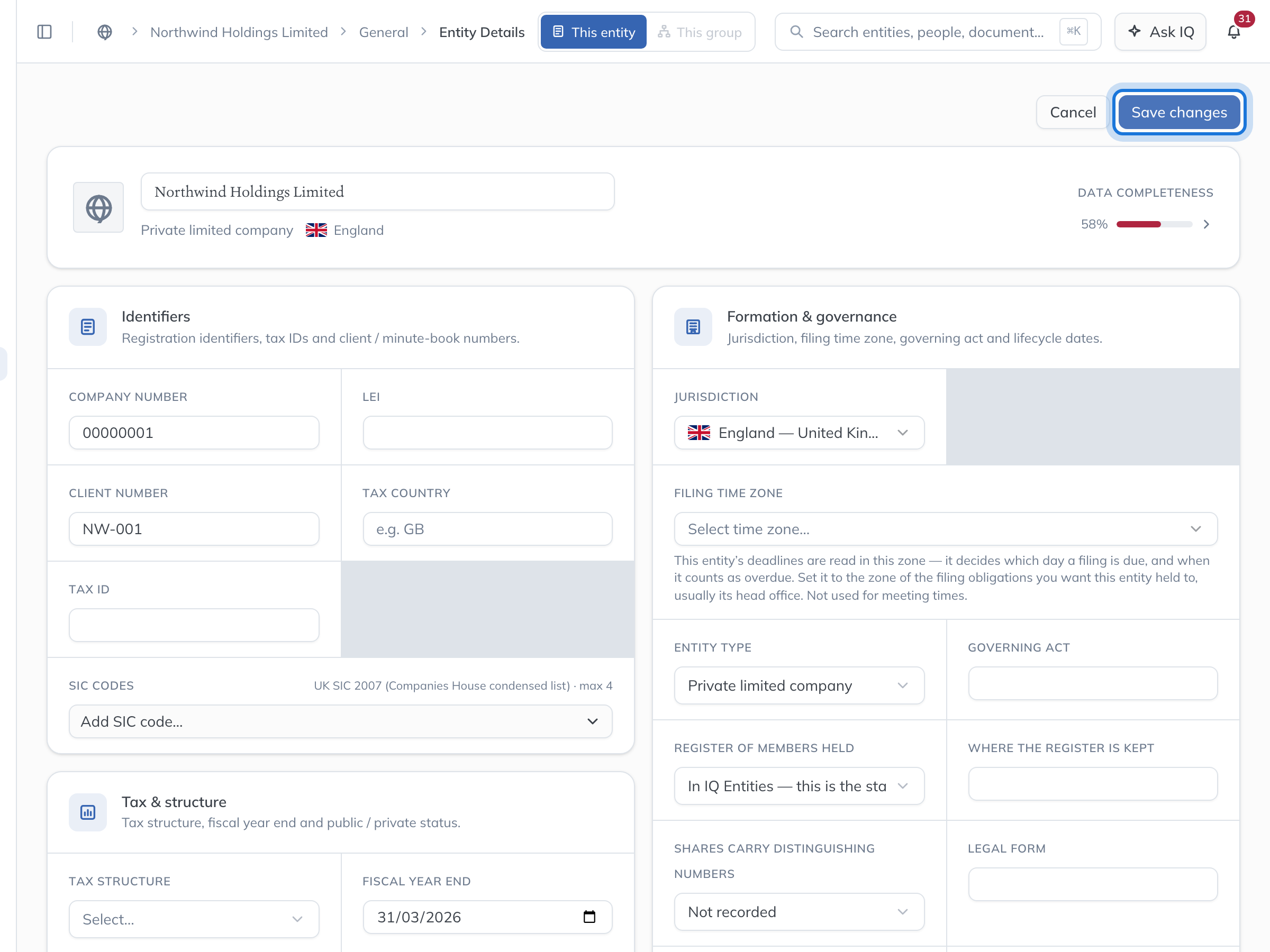Click the globe icon in the breadcrumb
Viewport: 1270px width, 952px height.
[x=104, y=32]
